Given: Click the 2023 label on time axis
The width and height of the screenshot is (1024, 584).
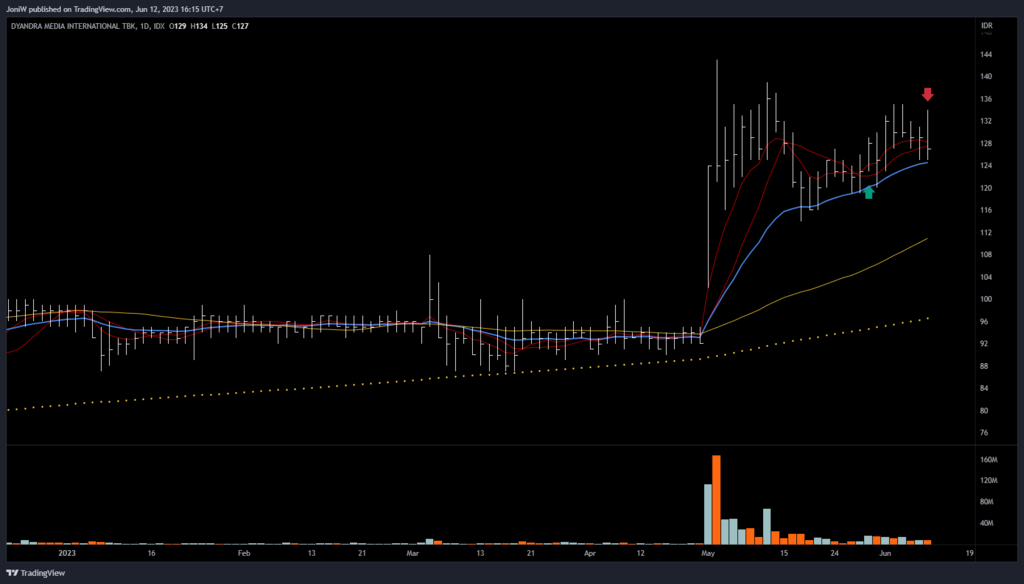Looking at the screenshot, I should pos(68,551).
